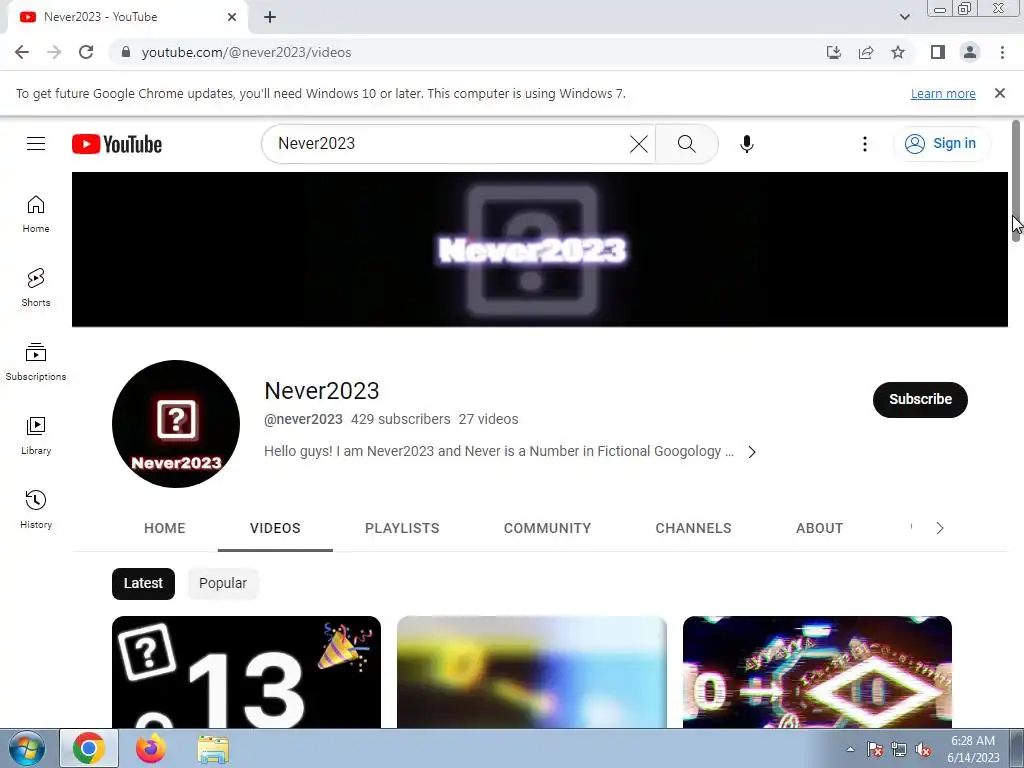1024x768 pixels.
Task: Click the Sign in button
Action: 942,144
